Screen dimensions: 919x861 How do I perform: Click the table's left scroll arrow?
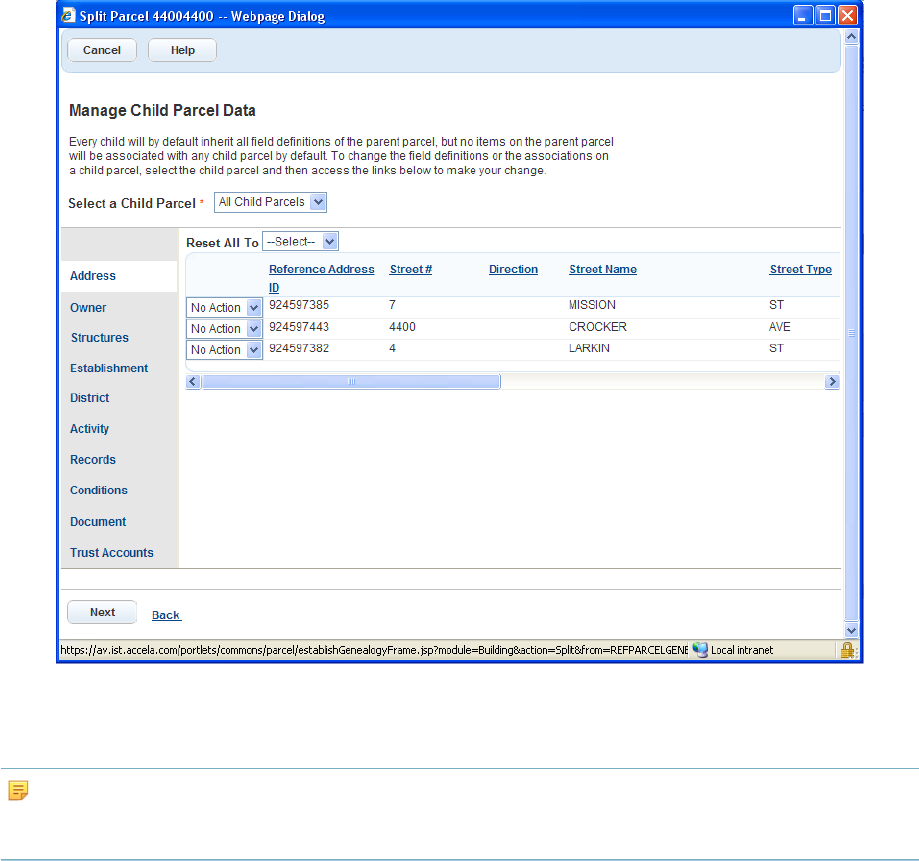point(193,382)
